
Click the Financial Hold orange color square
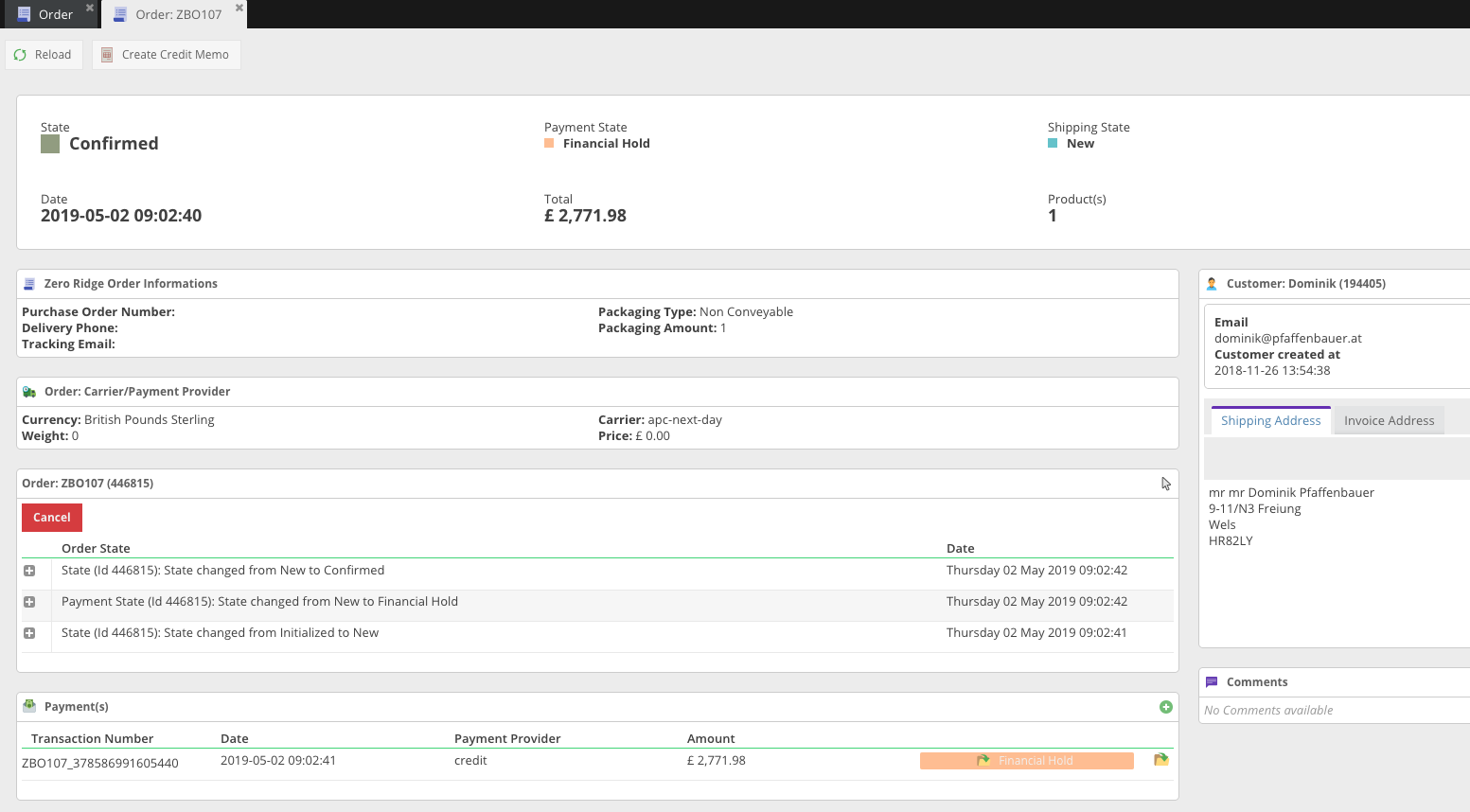tap(549, 143)
